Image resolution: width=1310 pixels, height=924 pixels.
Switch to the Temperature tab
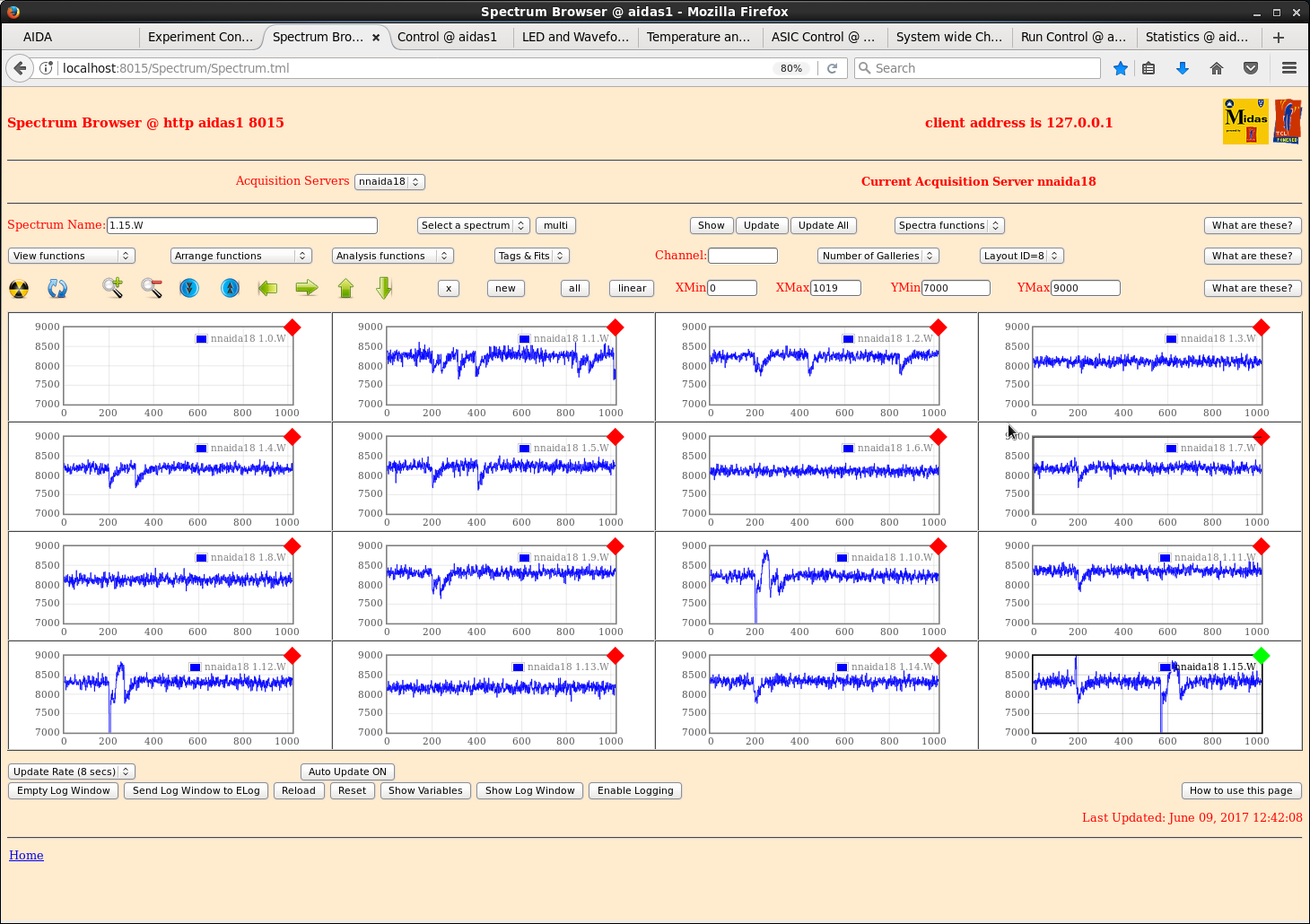pos(701,37)
